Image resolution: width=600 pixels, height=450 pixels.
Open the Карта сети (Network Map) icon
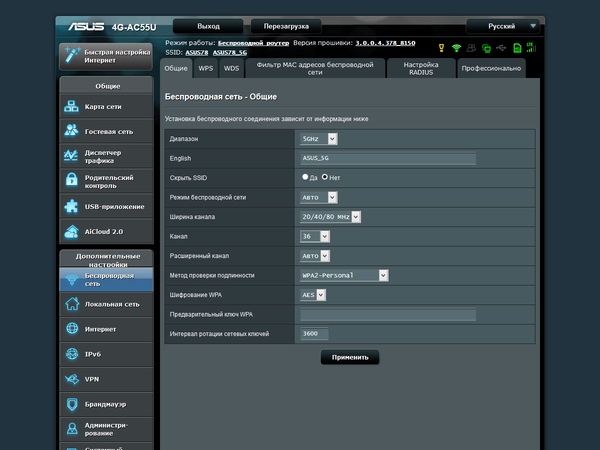72,107
